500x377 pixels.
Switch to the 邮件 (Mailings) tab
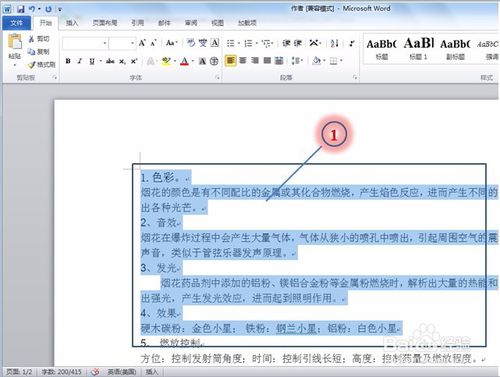(164, 23)
